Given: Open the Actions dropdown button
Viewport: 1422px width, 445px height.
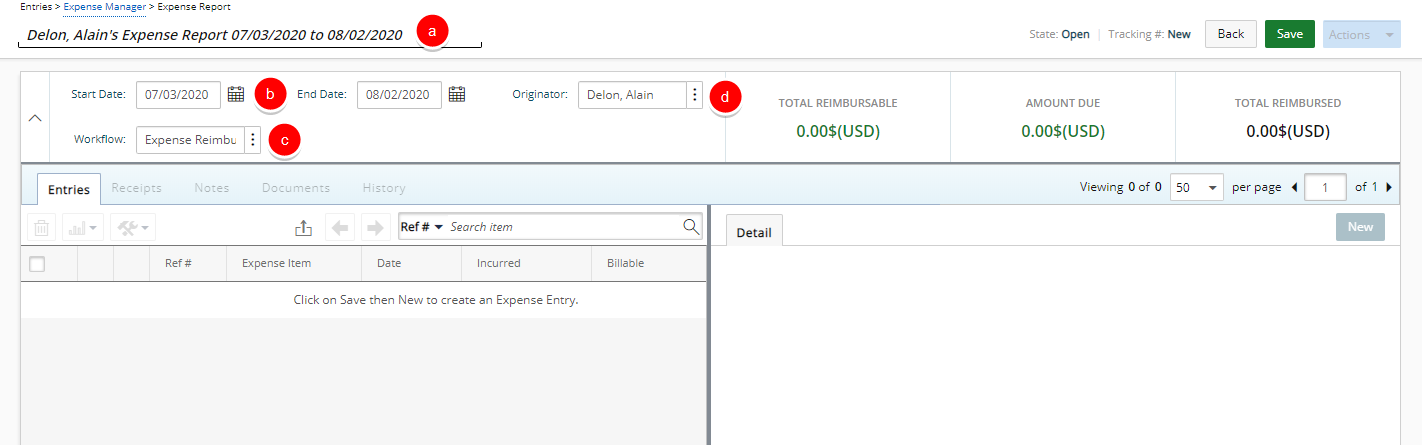Looking at the screenshot, I should [1361, 34].
